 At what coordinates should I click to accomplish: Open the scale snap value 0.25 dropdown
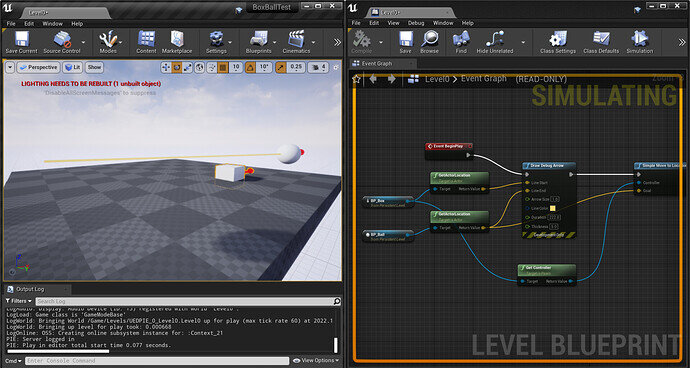[x=296, y=67]
